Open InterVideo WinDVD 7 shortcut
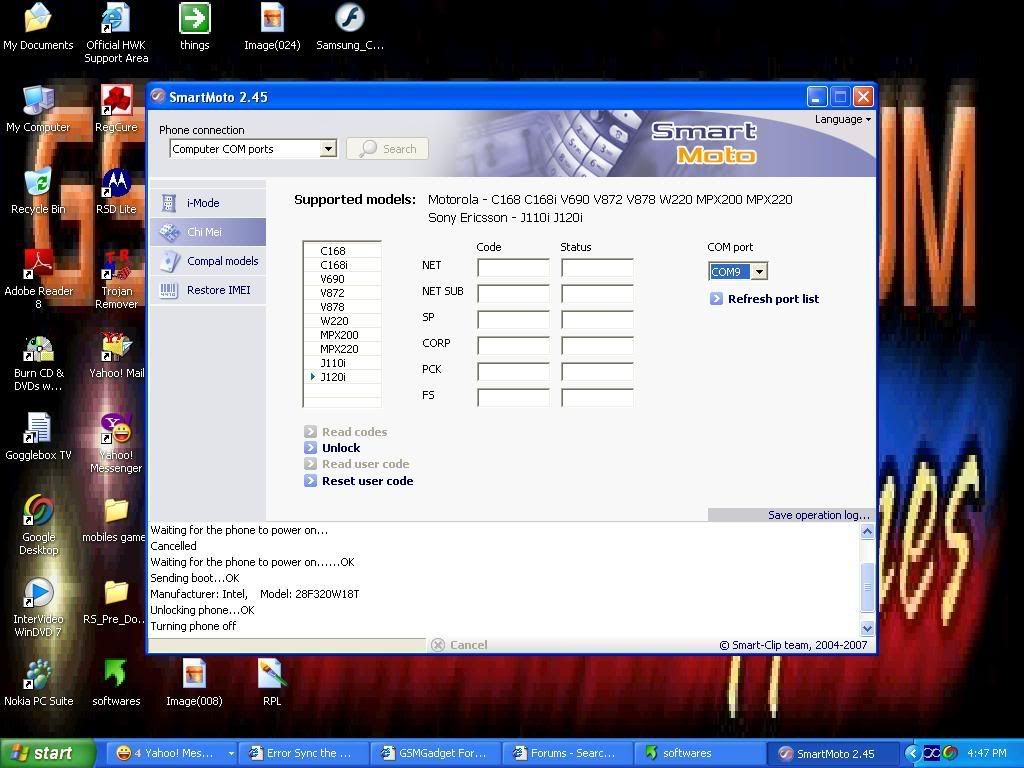The image size is (1024, 768). click(38, 608)
